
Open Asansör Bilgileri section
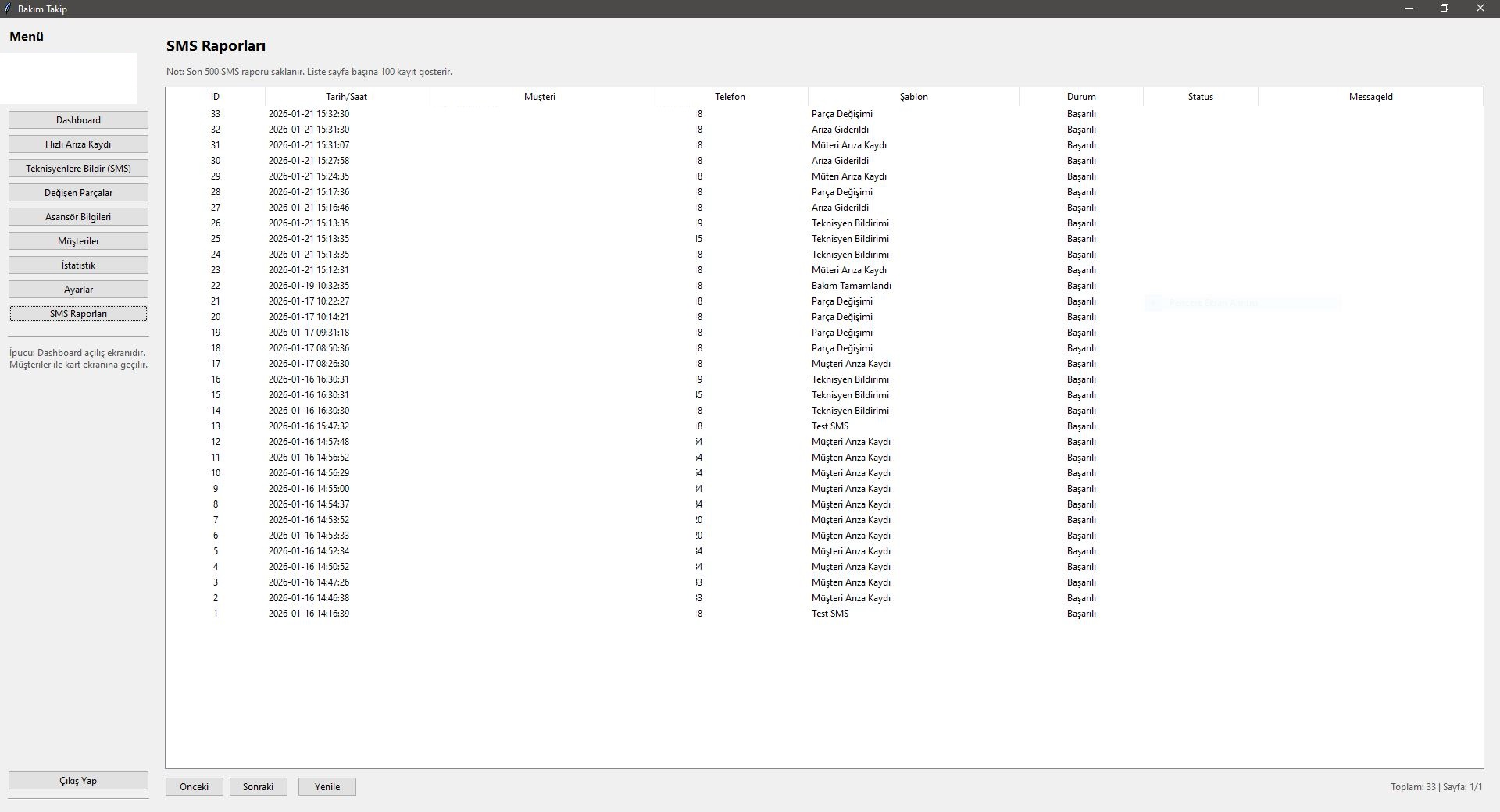click(78, 217)
